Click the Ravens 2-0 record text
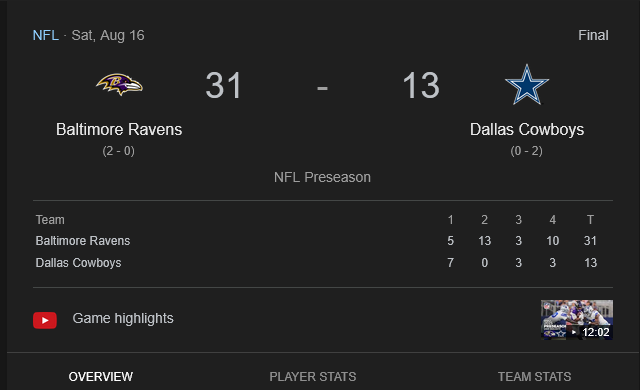The image size is (640, 390). [118, 151]
